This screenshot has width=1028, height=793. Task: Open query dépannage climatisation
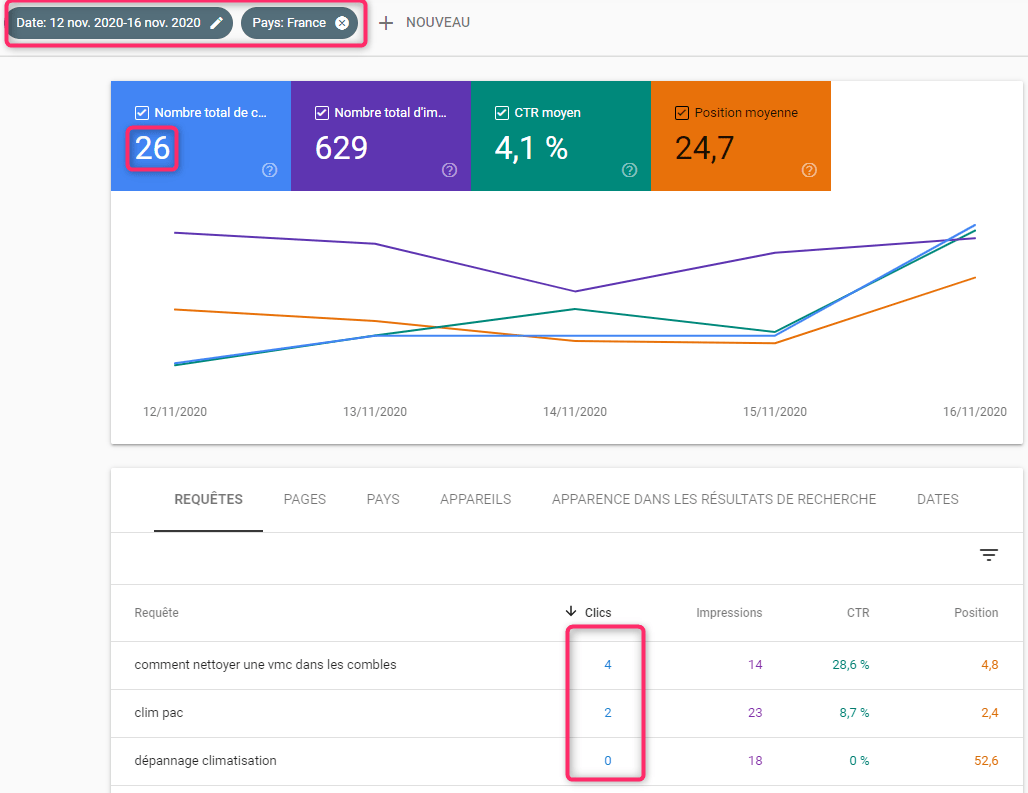[205, 761]
